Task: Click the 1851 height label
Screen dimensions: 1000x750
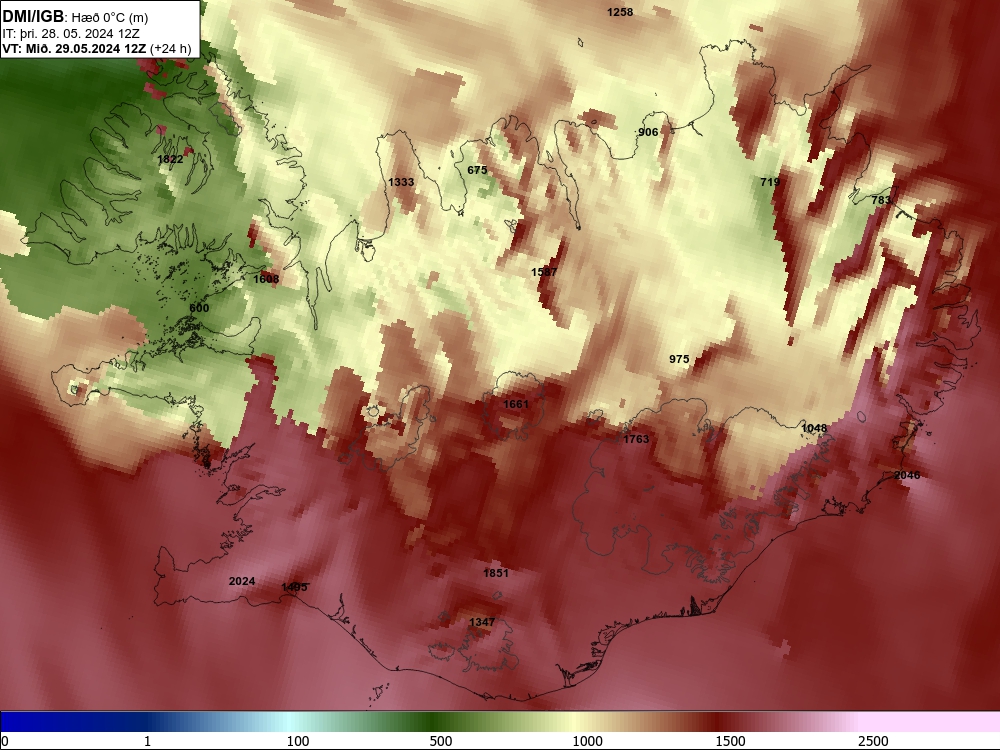Action: coord(496,573)
